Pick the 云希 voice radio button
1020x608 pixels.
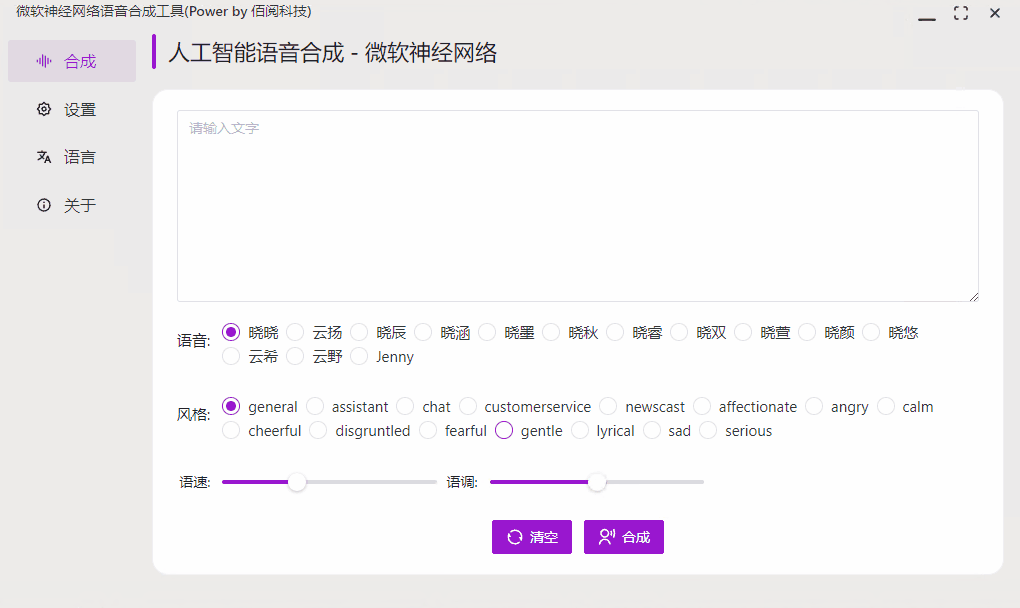(x=231, y=356)
